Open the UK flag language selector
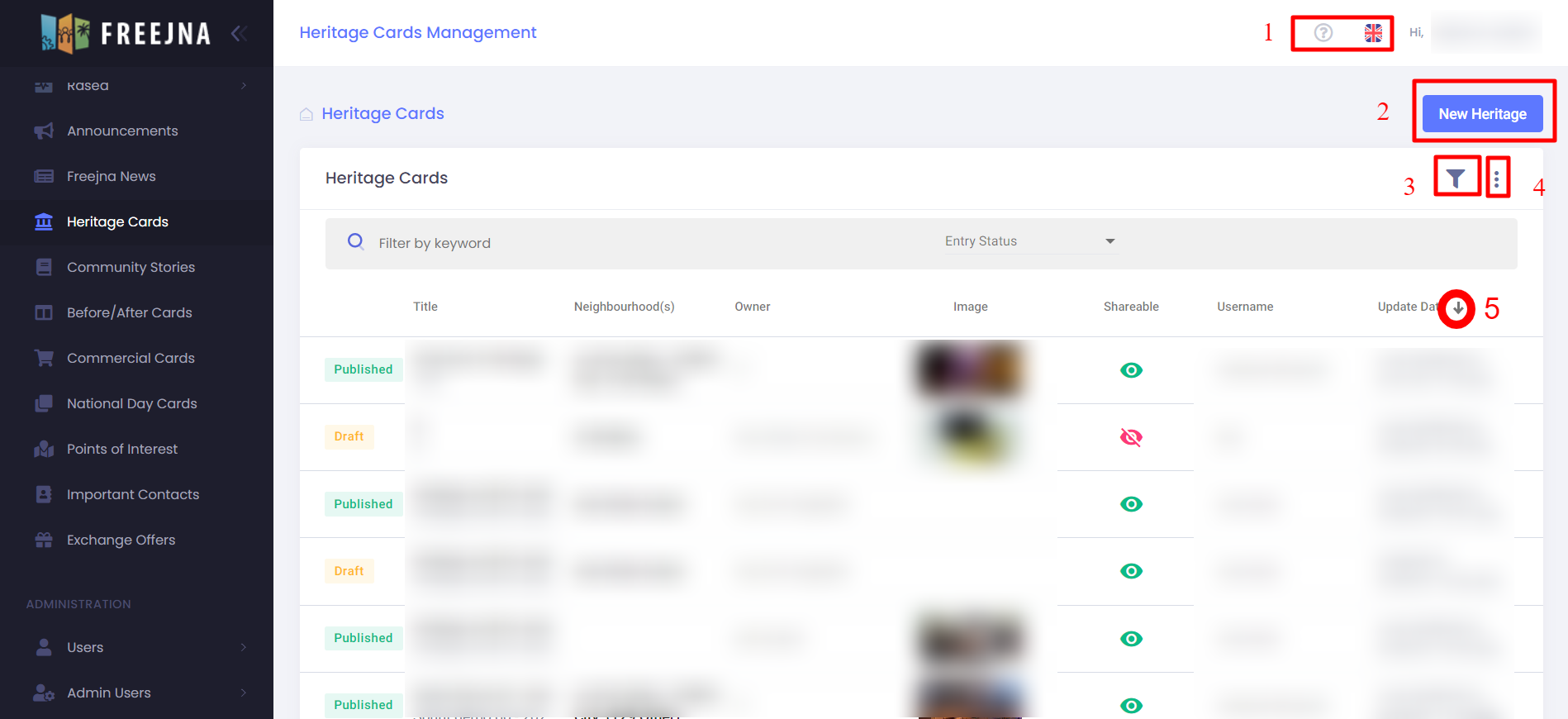Image resolution: width=1568 pixels, height=719 pixels. point(1373,32)
